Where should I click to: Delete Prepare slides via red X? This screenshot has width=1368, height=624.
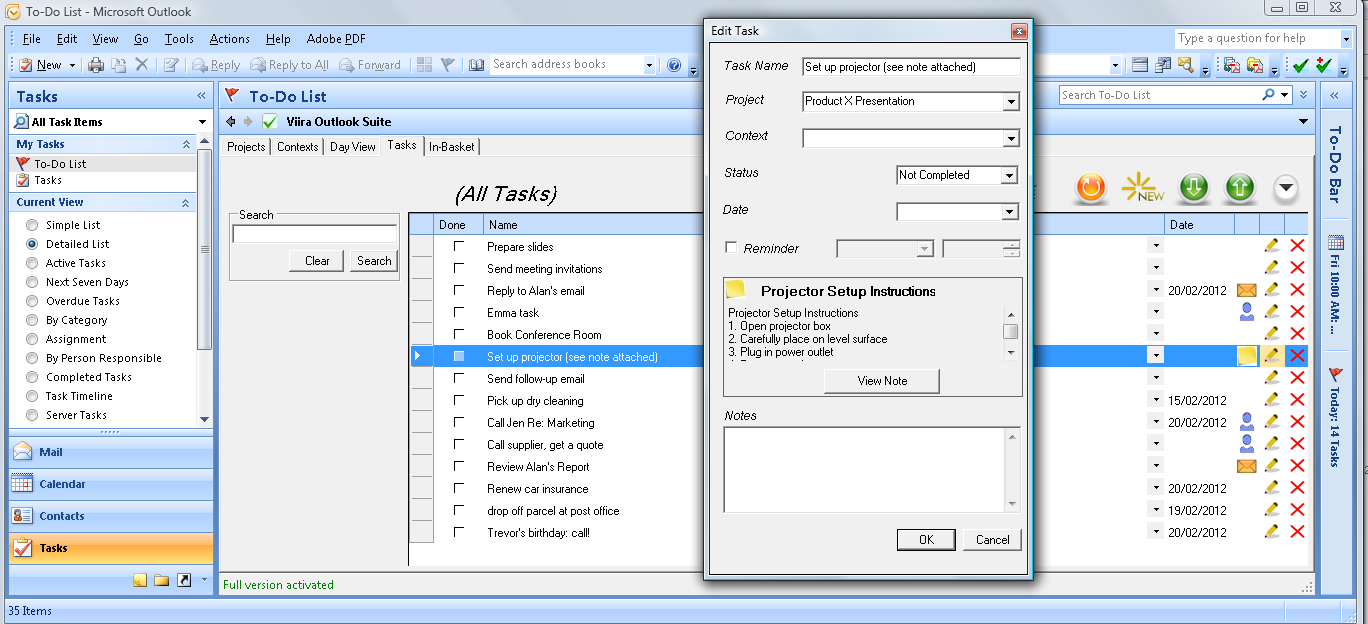pos(1297,245)
